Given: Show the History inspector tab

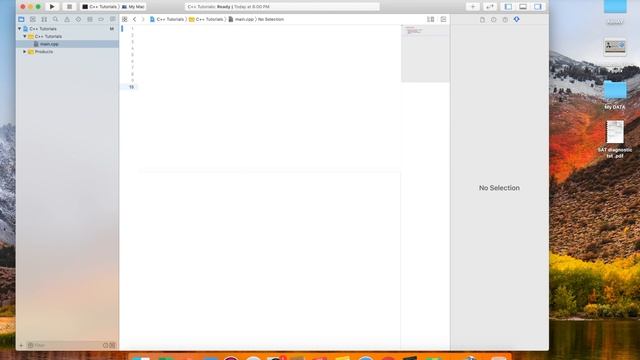Looking at the screenshot, I should [x=493, y=19].
